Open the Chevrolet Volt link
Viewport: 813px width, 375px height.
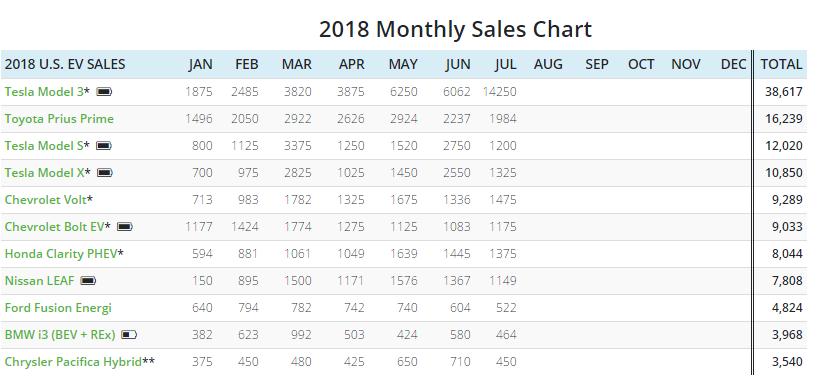pyautogui.click(x=46, y=200)
